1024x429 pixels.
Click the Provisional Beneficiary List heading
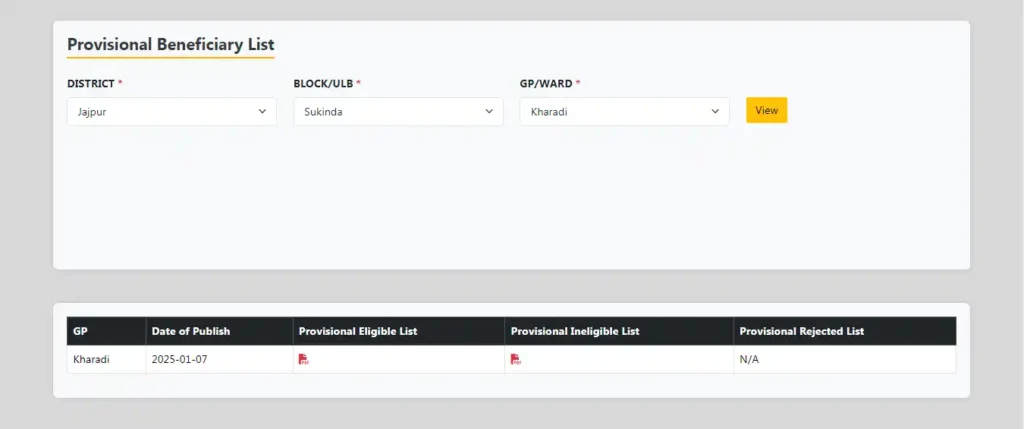point(170,44)
